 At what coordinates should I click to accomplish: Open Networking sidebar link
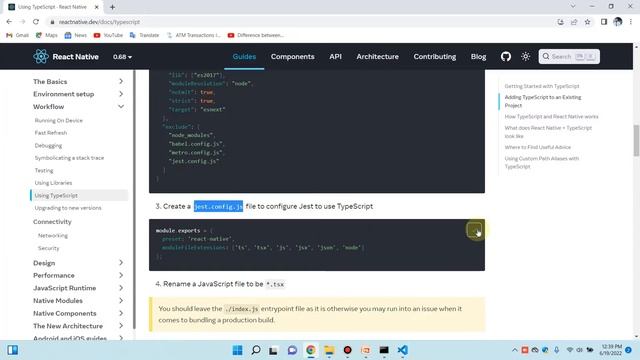click(53, 236)
